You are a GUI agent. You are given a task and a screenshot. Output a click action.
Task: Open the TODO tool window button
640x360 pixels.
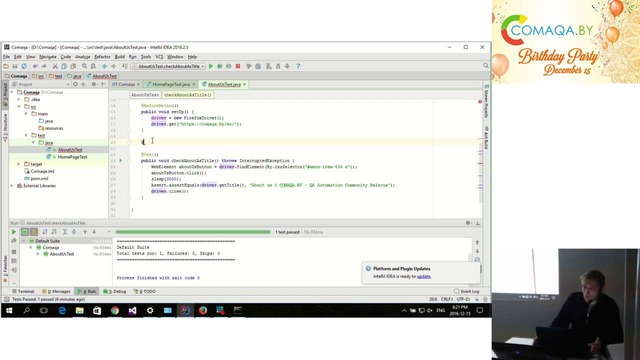[x=145, y=291]
